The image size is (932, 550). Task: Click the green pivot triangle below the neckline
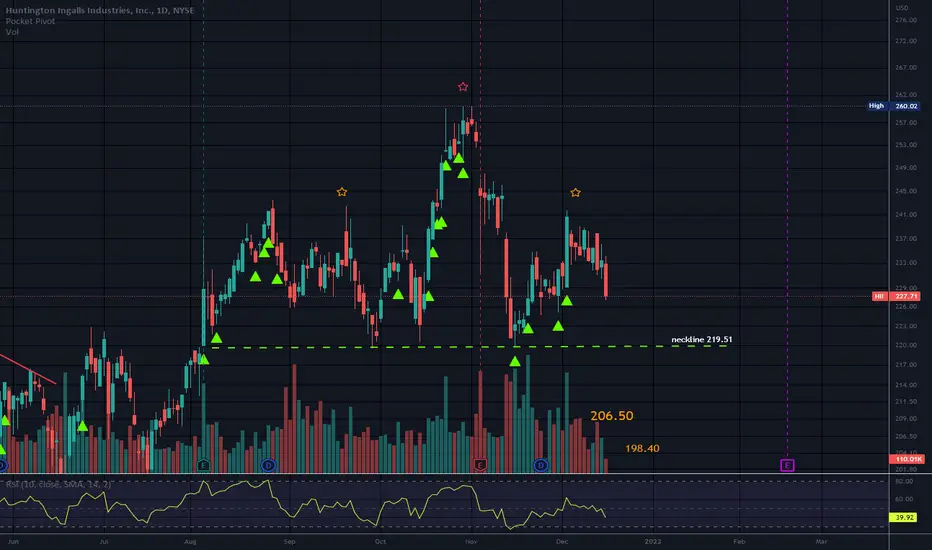click(x=515, y=361)
